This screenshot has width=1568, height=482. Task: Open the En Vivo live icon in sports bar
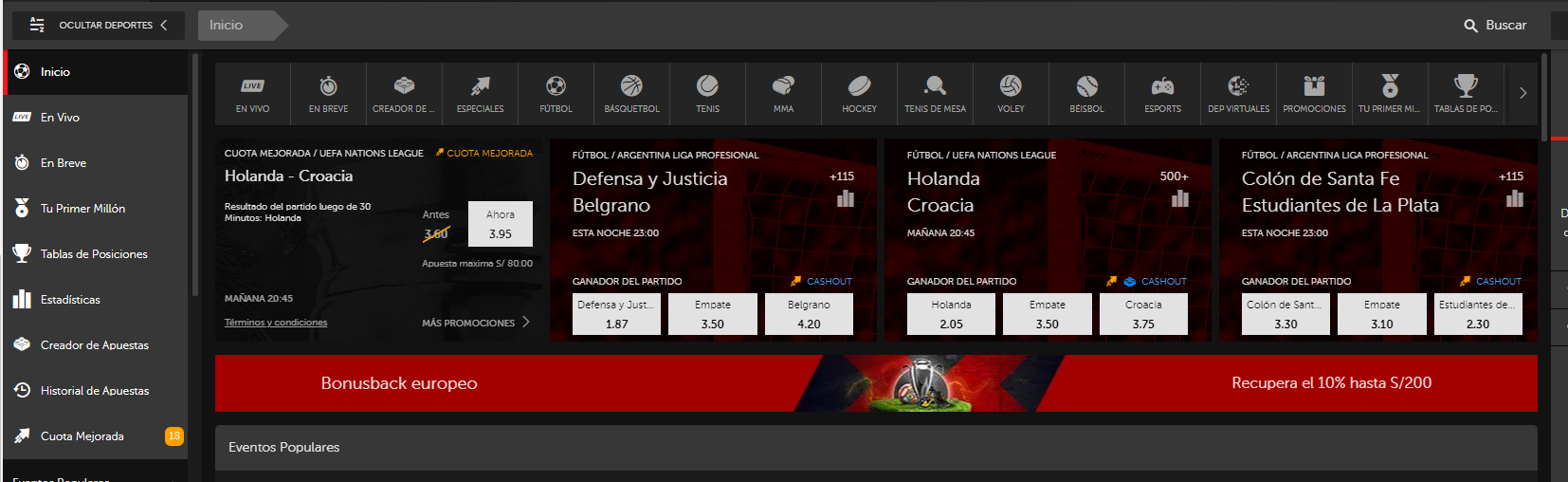coord(252,94)
